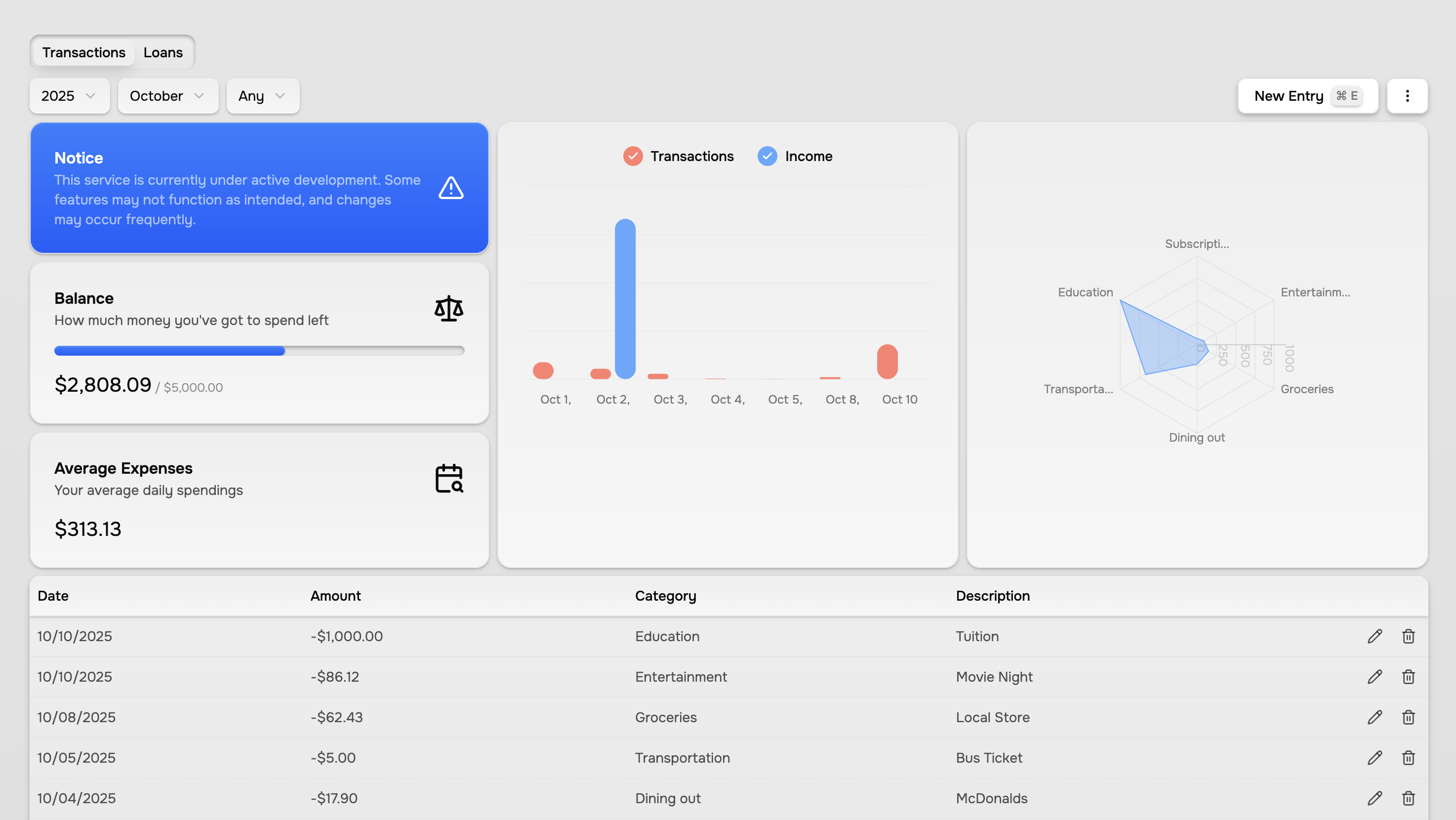
Task: Toggle the Transactions chart series checkbox
Action: tap(633, 156)
